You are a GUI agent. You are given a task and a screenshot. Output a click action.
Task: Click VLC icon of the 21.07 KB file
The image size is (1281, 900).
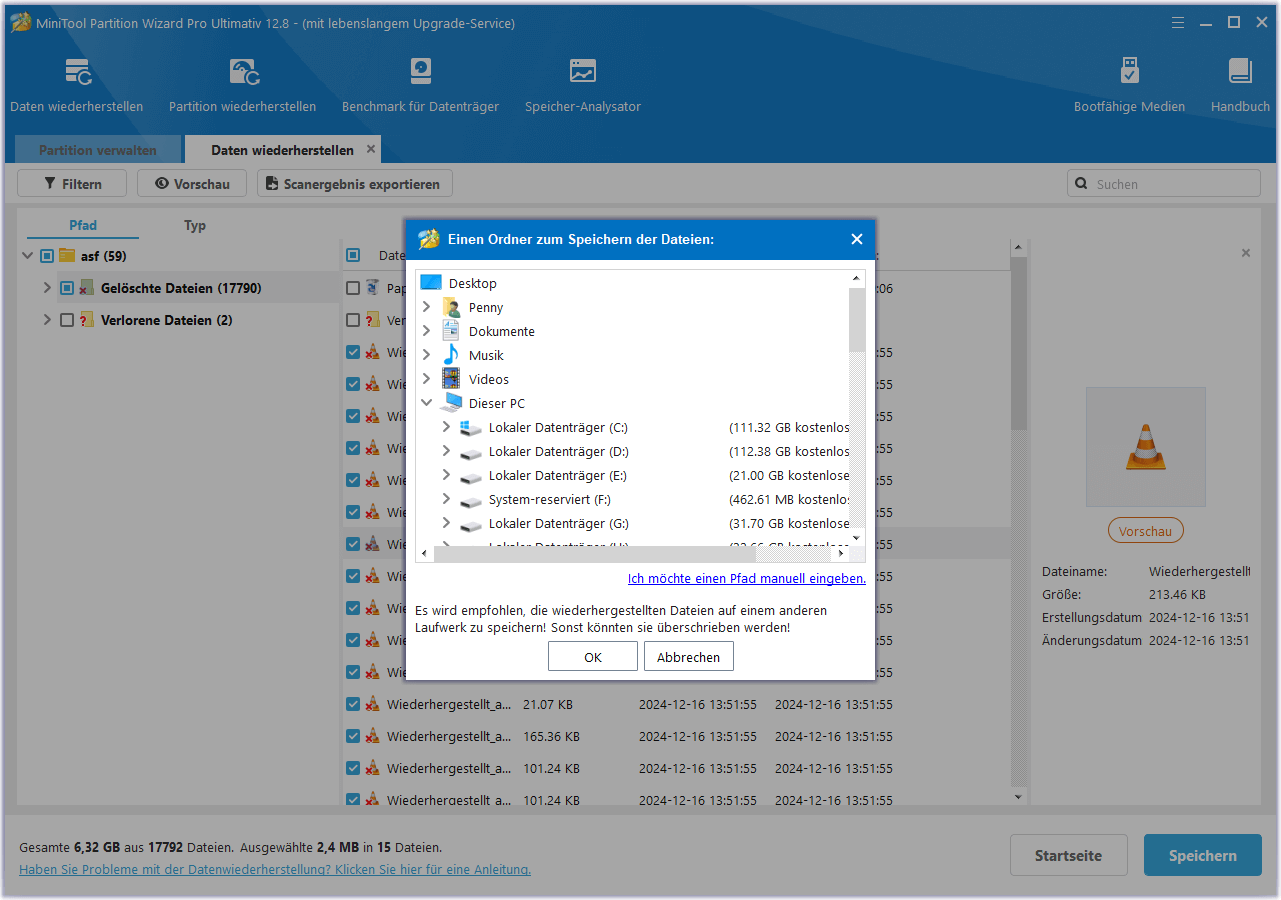coord(372,704)
